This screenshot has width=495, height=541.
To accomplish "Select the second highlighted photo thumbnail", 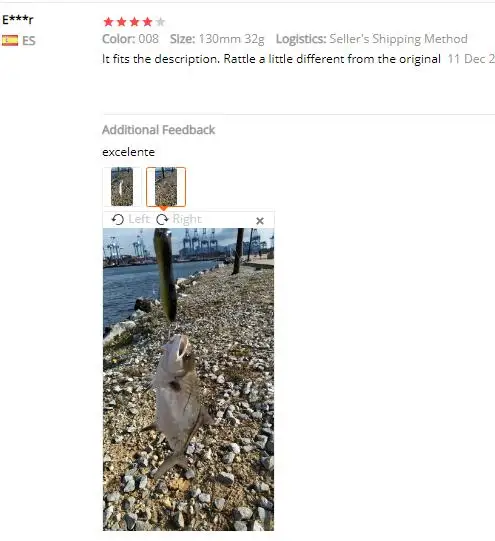I will click(x=166, y=187).
